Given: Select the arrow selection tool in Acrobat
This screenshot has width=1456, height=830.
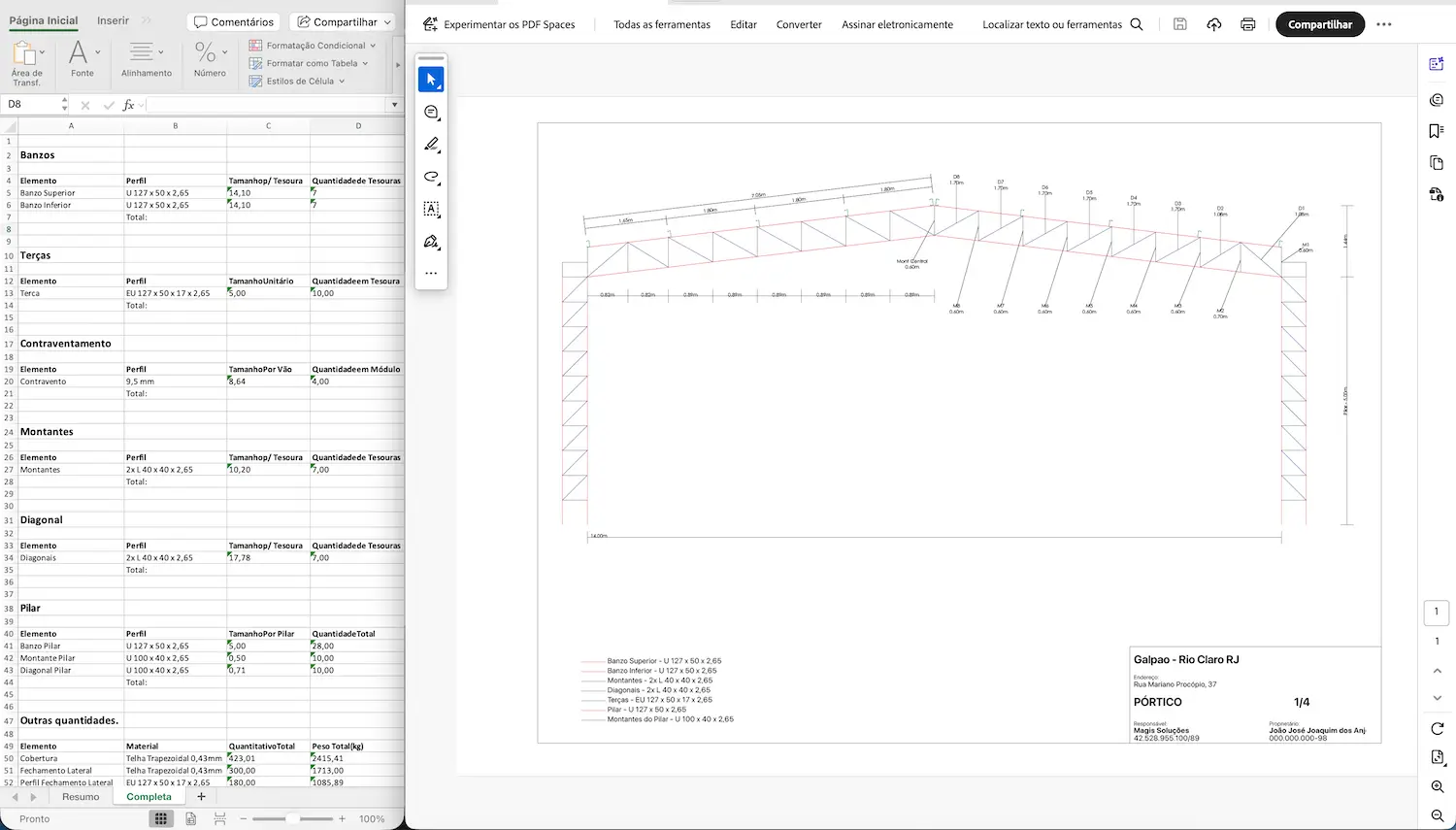Looking at the screenshot, I should click(x=431, y=80).
